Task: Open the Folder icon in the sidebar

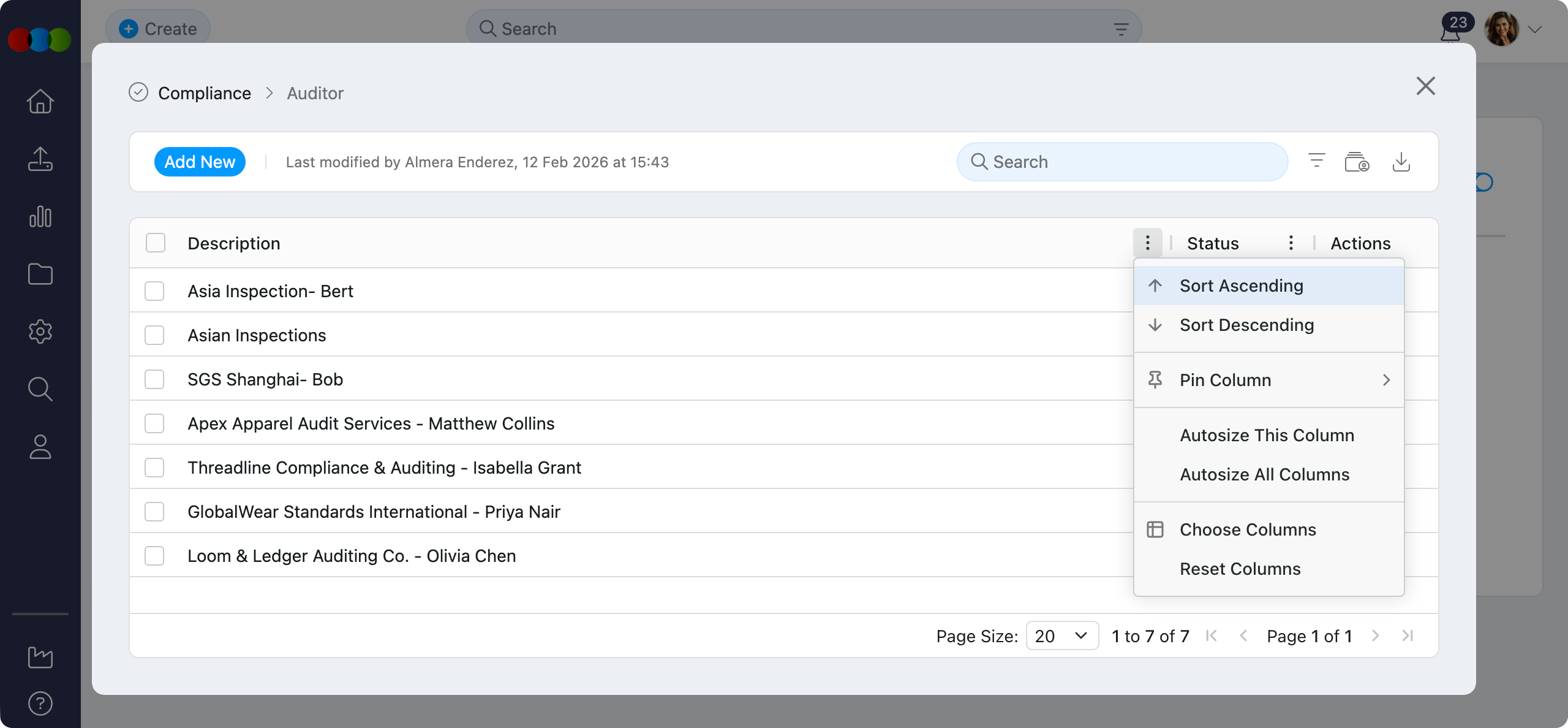Action: point(40,274)
